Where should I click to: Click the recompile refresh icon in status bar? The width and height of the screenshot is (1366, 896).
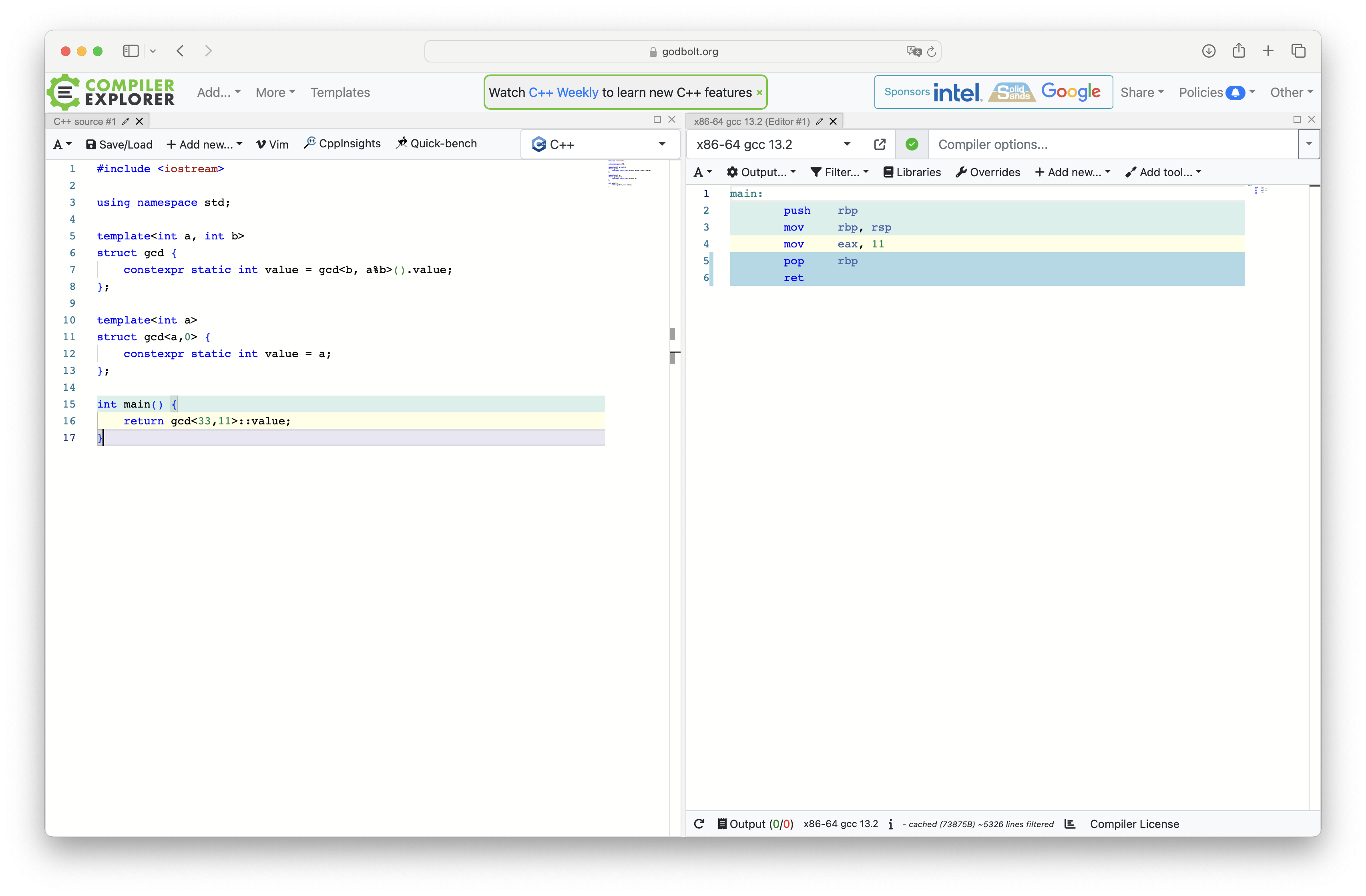pos(699,824)
